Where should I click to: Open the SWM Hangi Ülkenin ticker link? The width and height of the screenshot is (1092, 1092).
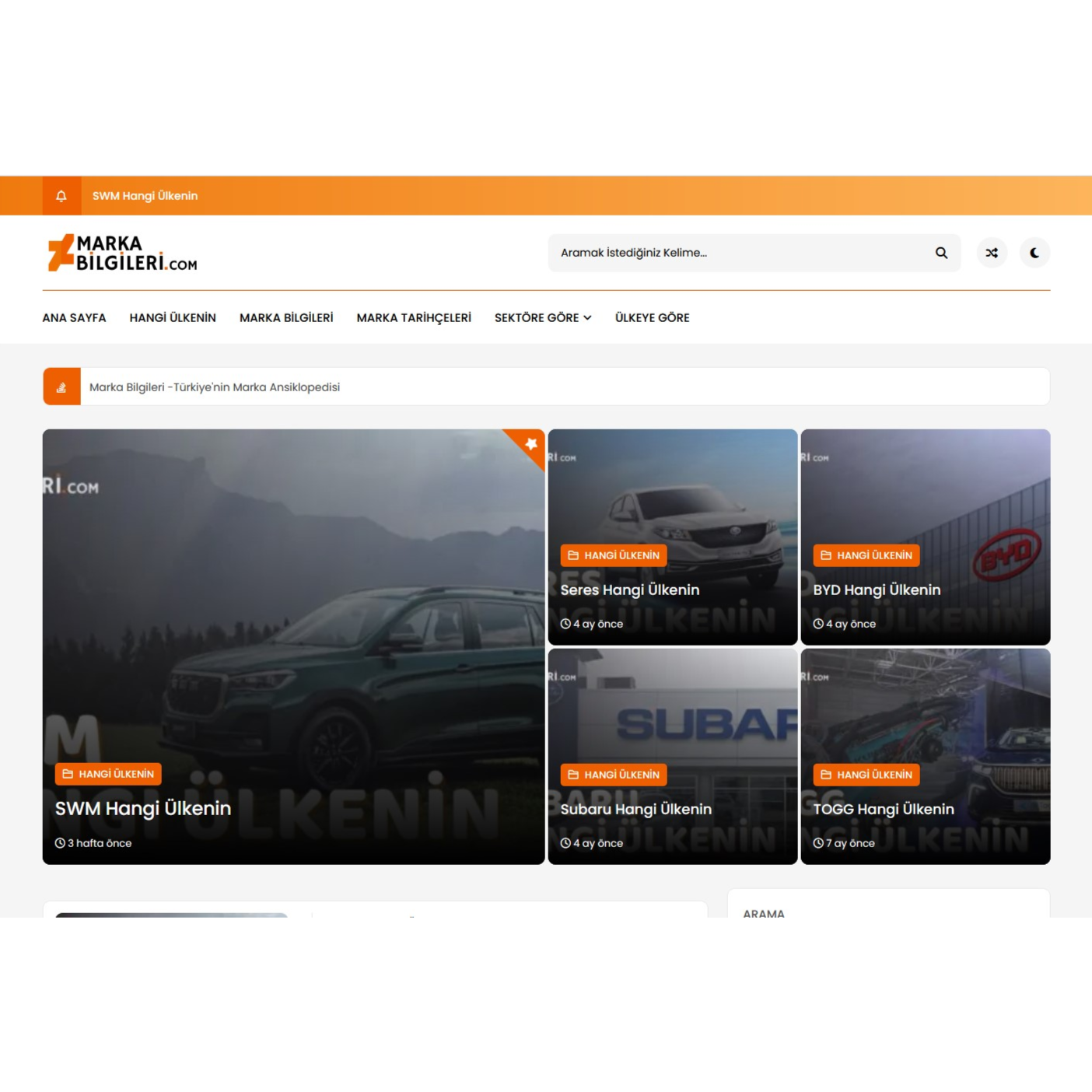point(145,196)
